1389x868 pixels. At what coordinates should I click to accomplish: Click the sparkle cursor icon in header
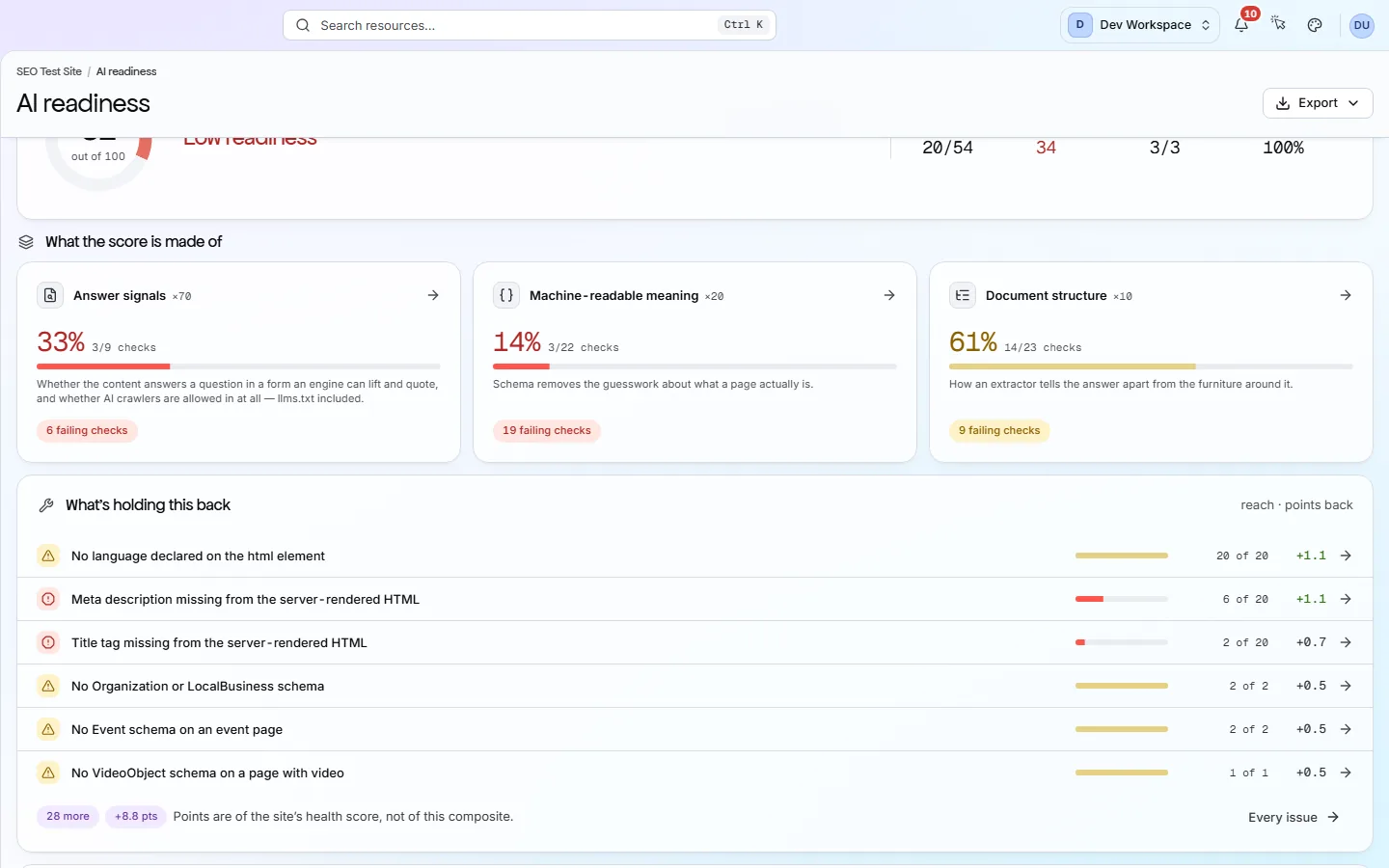[x=1278, y=25]
